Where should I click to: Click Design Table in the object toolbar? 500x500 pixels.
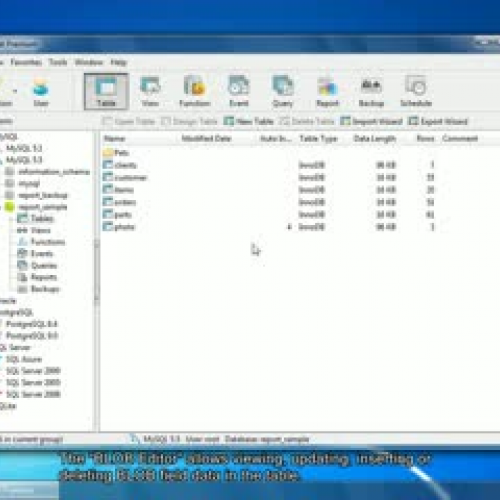(189, 121)
